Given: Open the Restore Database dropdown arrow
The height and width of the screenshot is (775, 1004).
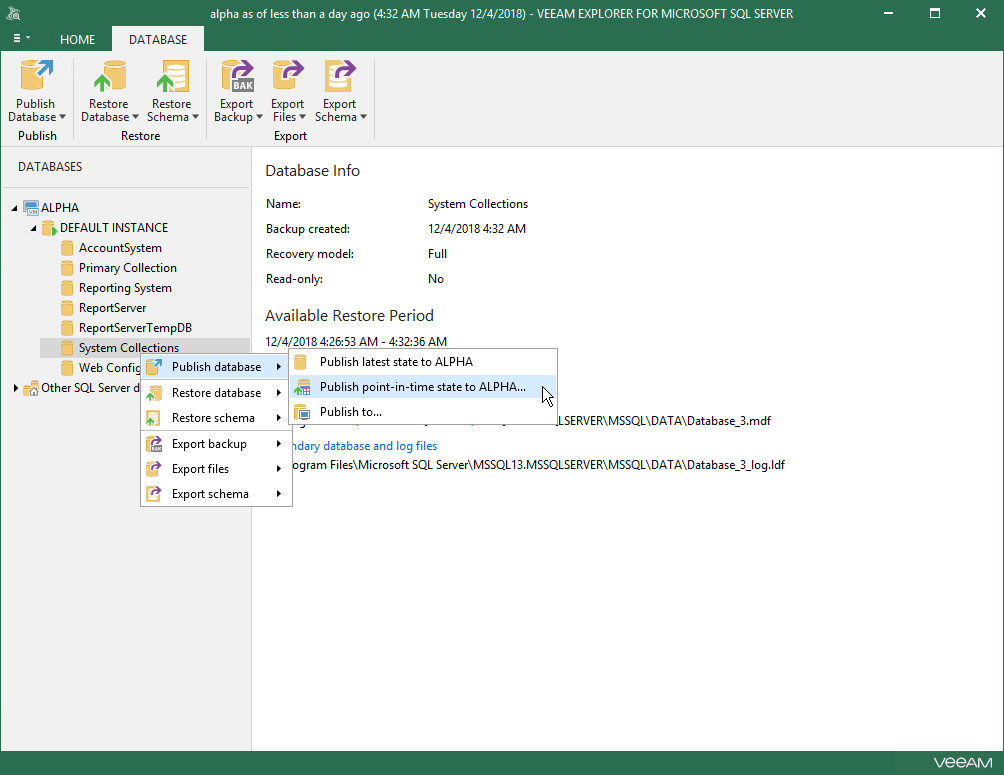Looking at the screenshot, I should (x=135, y=117).
